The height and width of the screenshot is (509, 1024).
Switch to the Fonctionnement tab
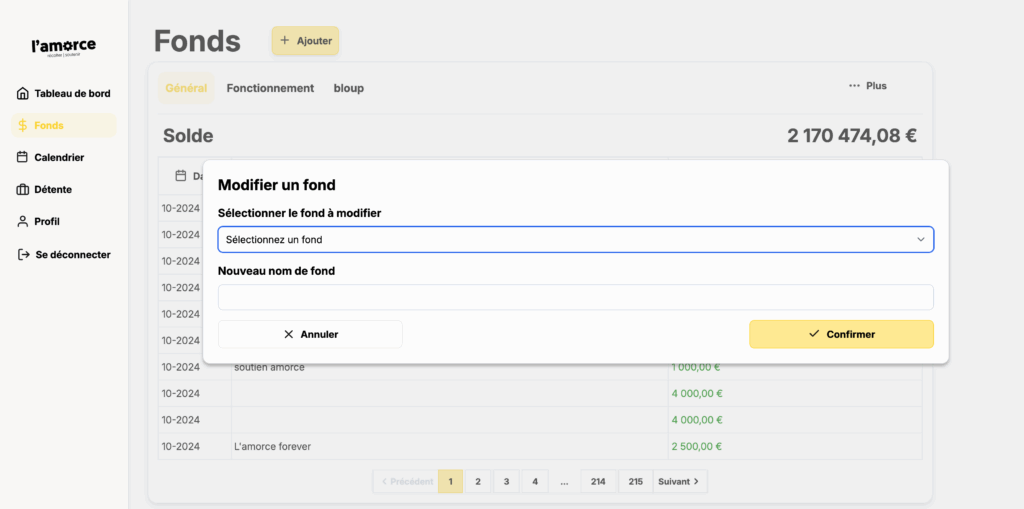[x=270, y=88]
